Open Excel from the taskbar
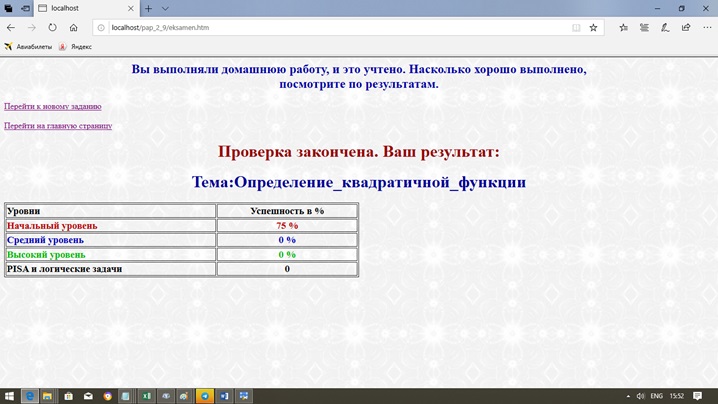The height and width of the screenshot is (404, 718). pos(146,396)
